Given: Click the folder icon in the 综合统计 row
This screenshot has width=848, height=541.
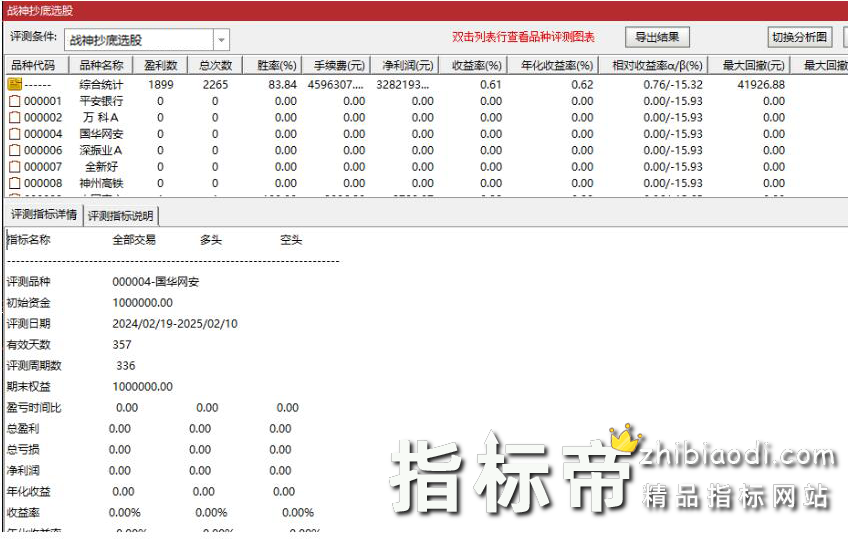Looking at the screenshot, I should point(14,85).
